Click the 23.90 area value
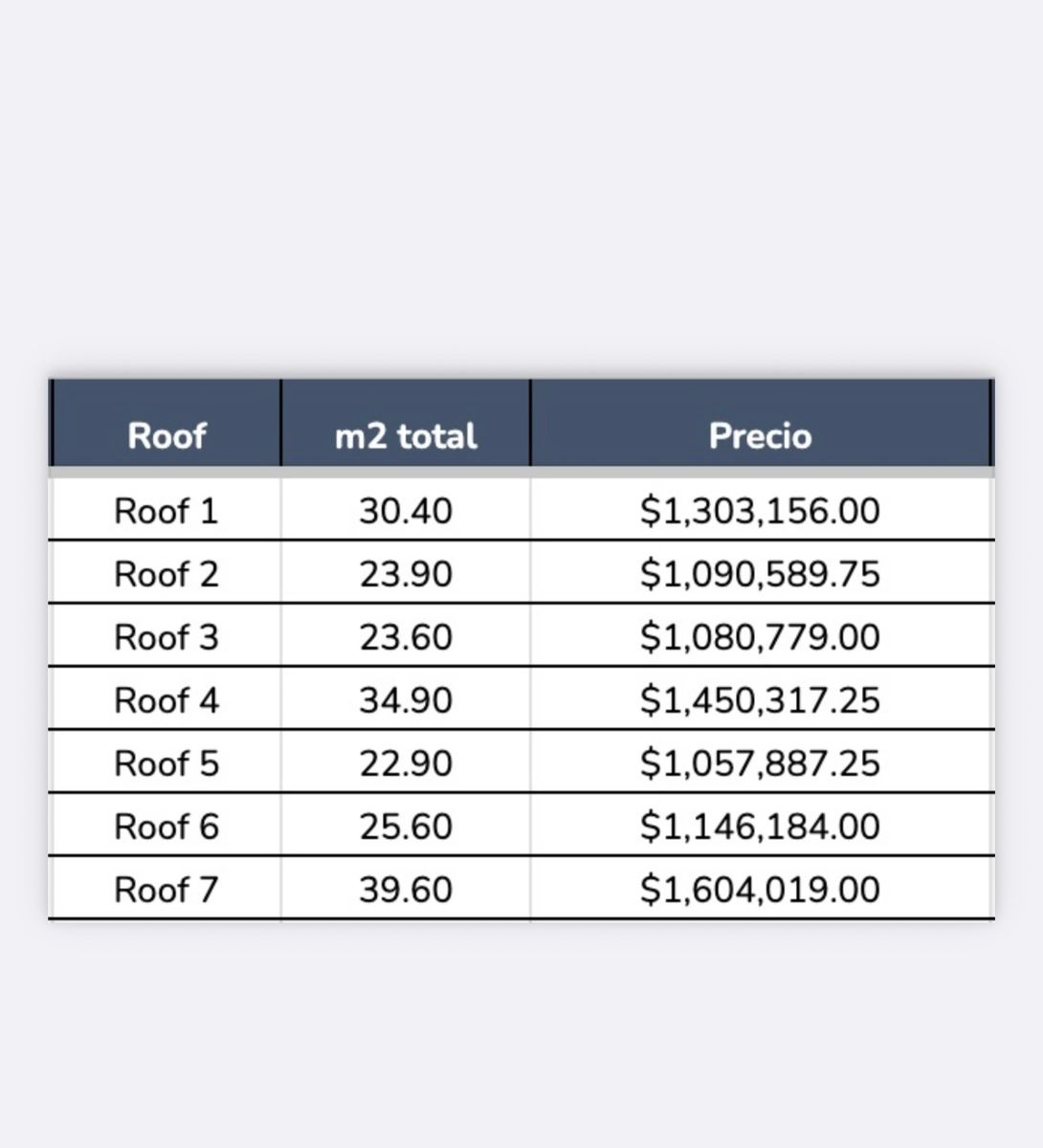This screenshot has height=1148, width=1043. tap(406, 574)
